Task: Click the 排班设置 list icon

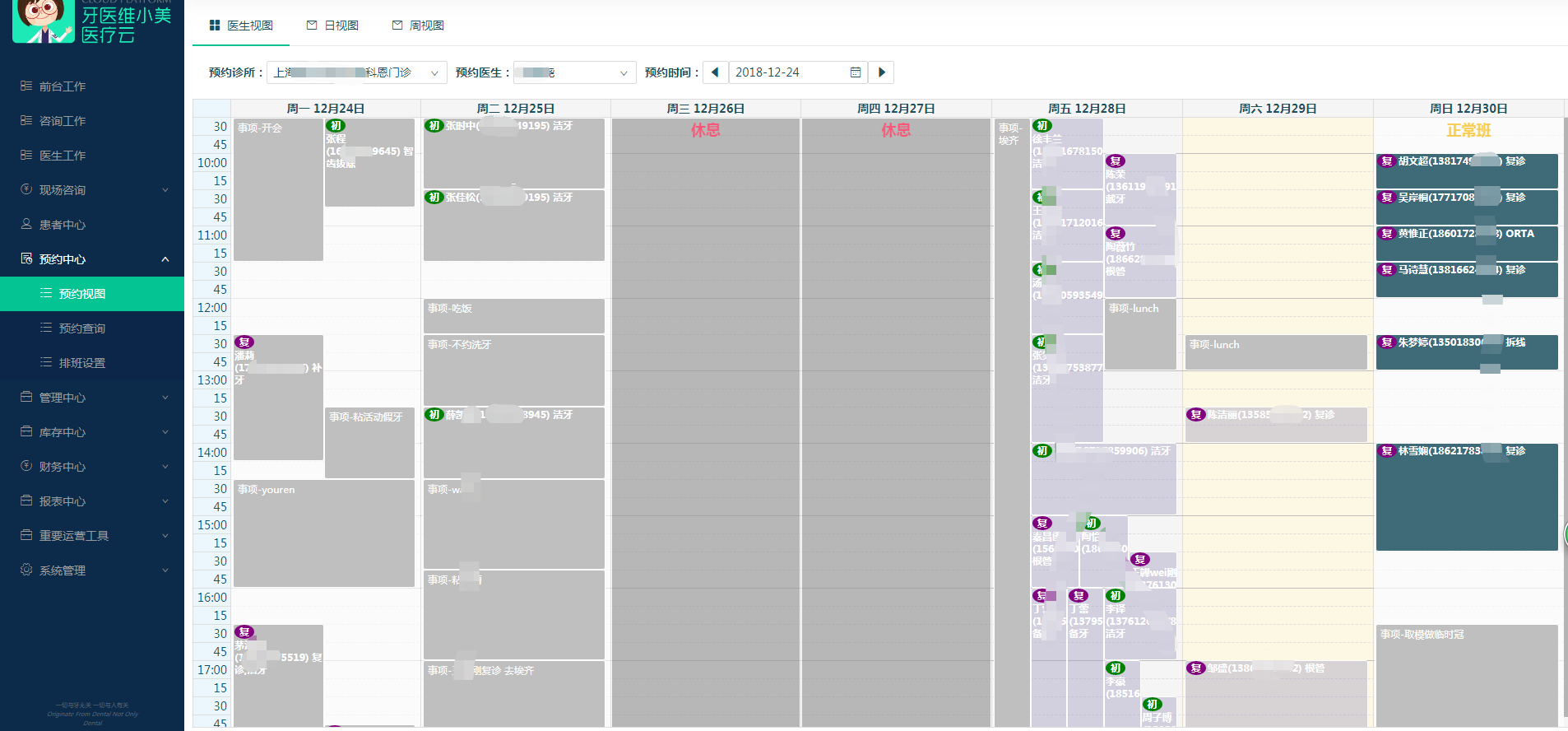Action: [46, 362]
